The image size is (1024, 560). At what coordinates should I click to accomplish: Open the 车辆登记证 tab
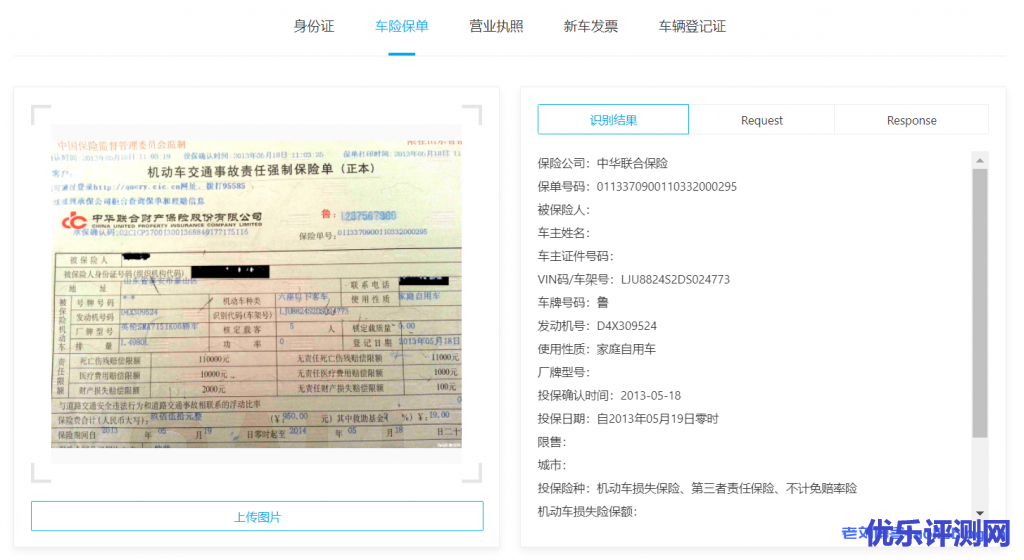(x=692, y=26)
